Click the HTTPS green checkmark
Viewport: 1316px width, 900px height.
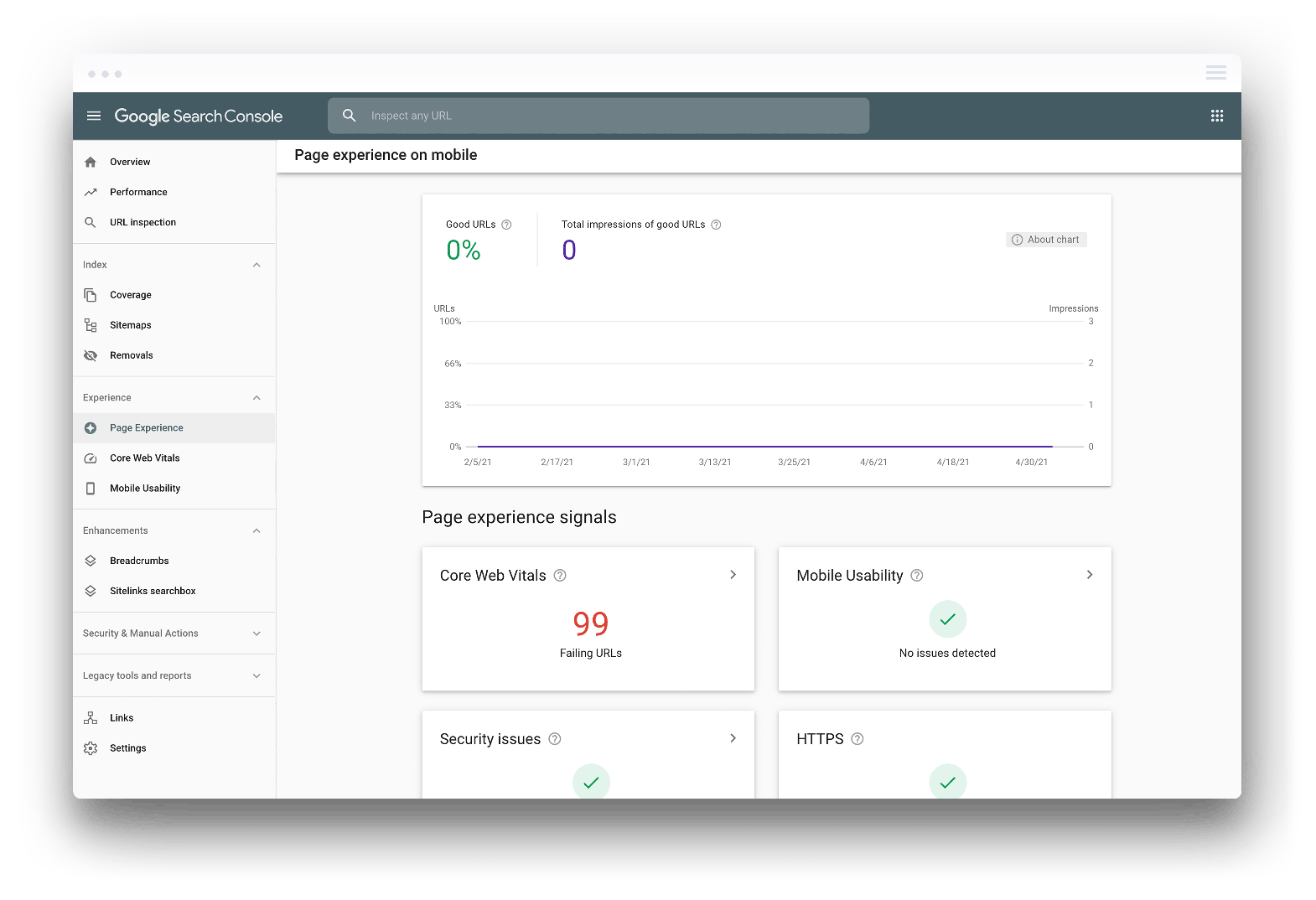(x=948, y=782)
